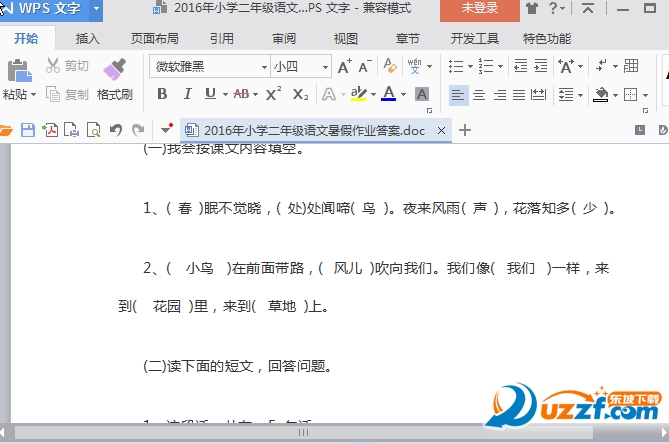The image size is (669, 444).
Task: Click the clear formatting eraser icon
Action: (x=390, y=66)
